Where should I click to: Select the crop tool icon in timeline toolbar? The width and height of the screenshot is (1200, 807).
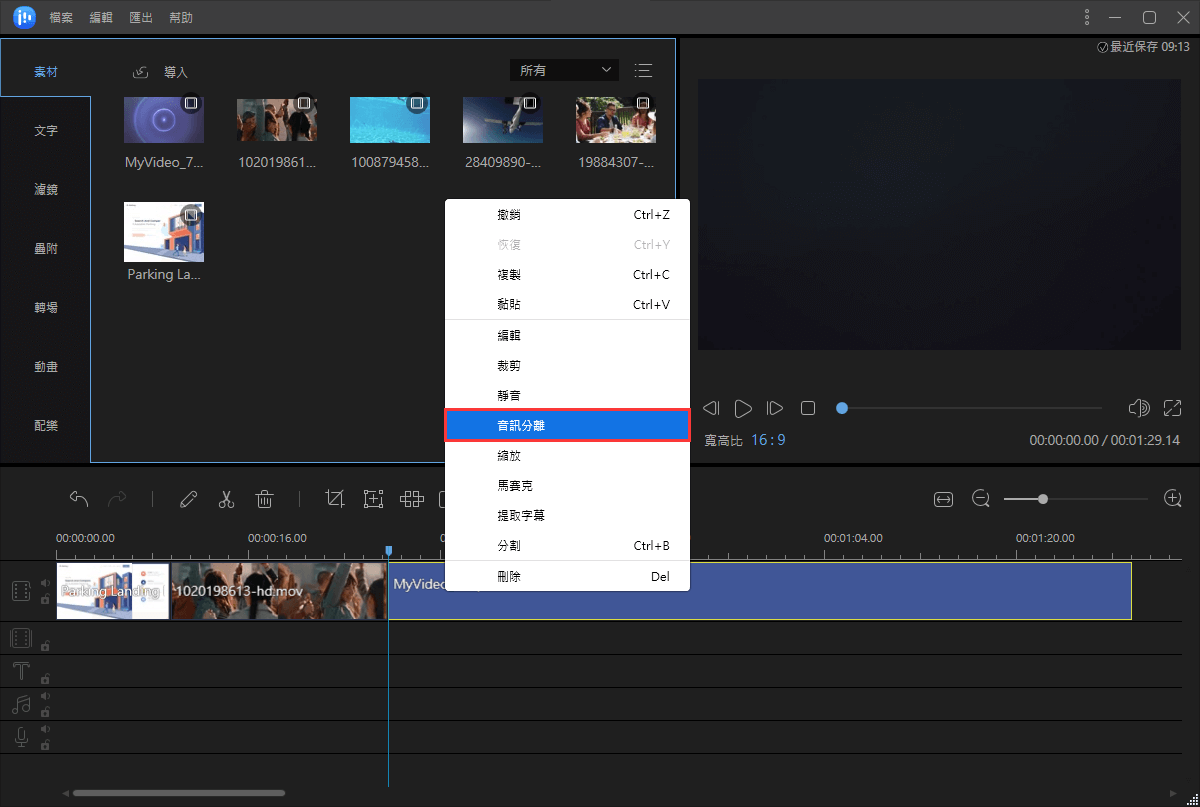[x=335, y=499]
